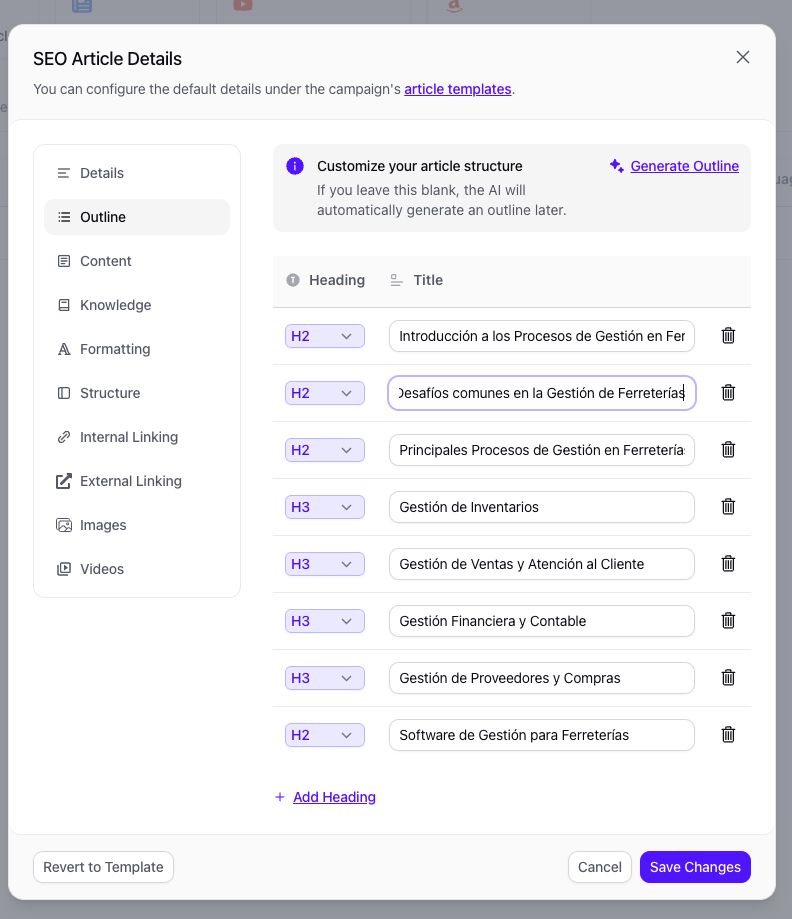Select the Structure section

[137, 393]
